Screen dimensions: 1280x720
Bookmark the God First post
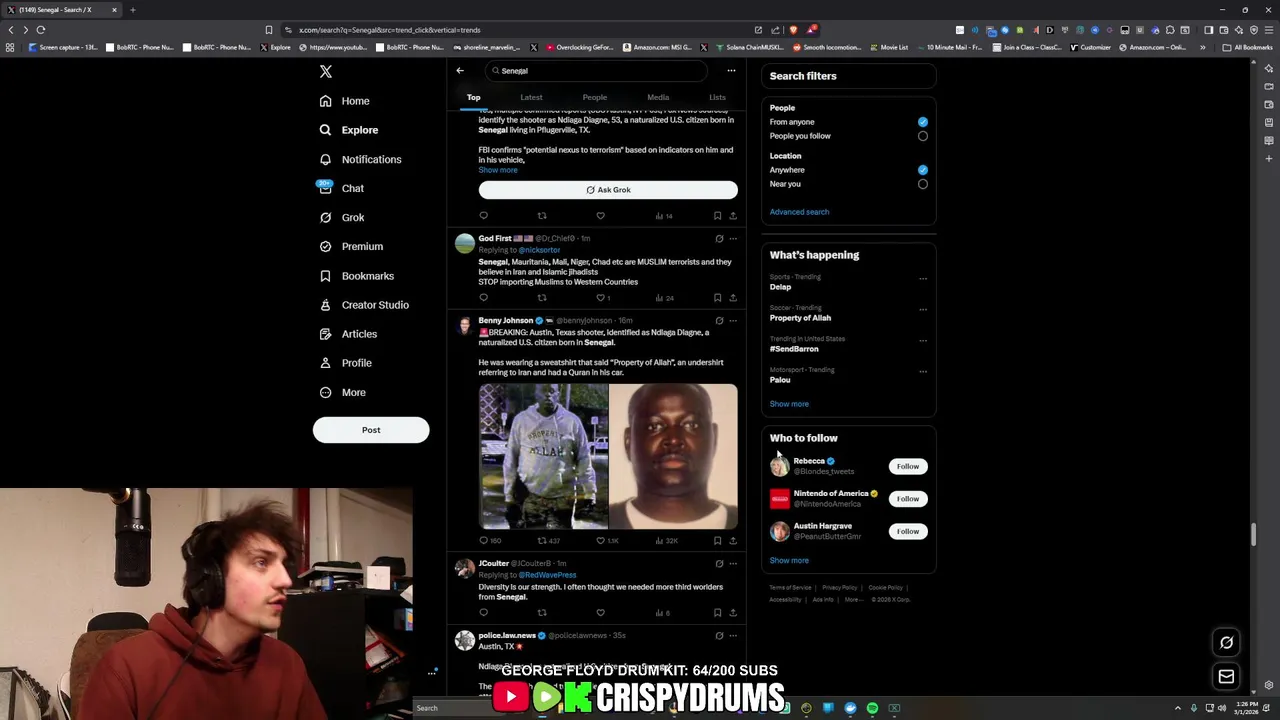point(717,298)
